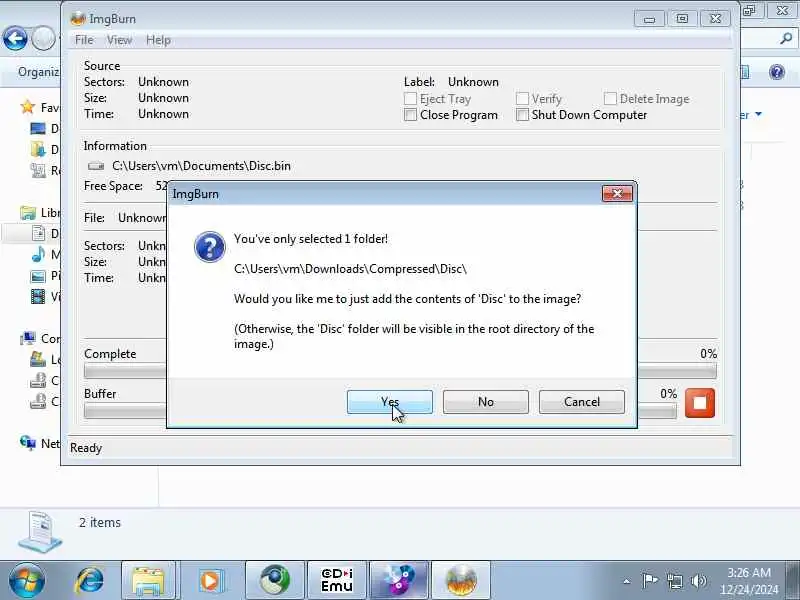Open Windows Media Player on taskbar
The width and height of the screenshot is (800, 600).
click(210, 581)
